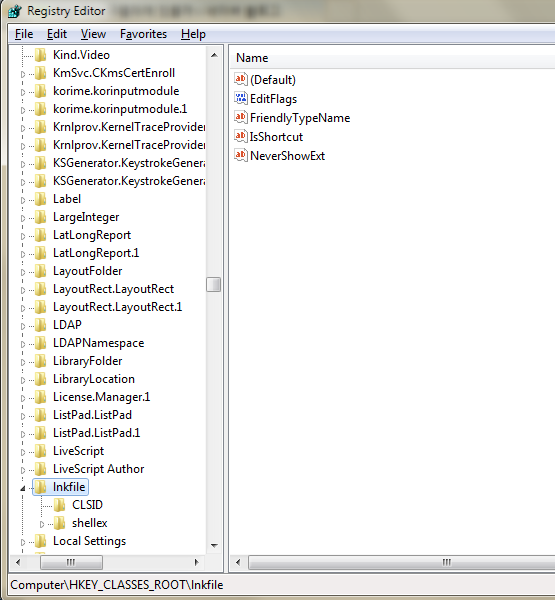This screenshot has width=555, height=600.
Task: Click the LatLongReport folder icon
Action: 41,235
